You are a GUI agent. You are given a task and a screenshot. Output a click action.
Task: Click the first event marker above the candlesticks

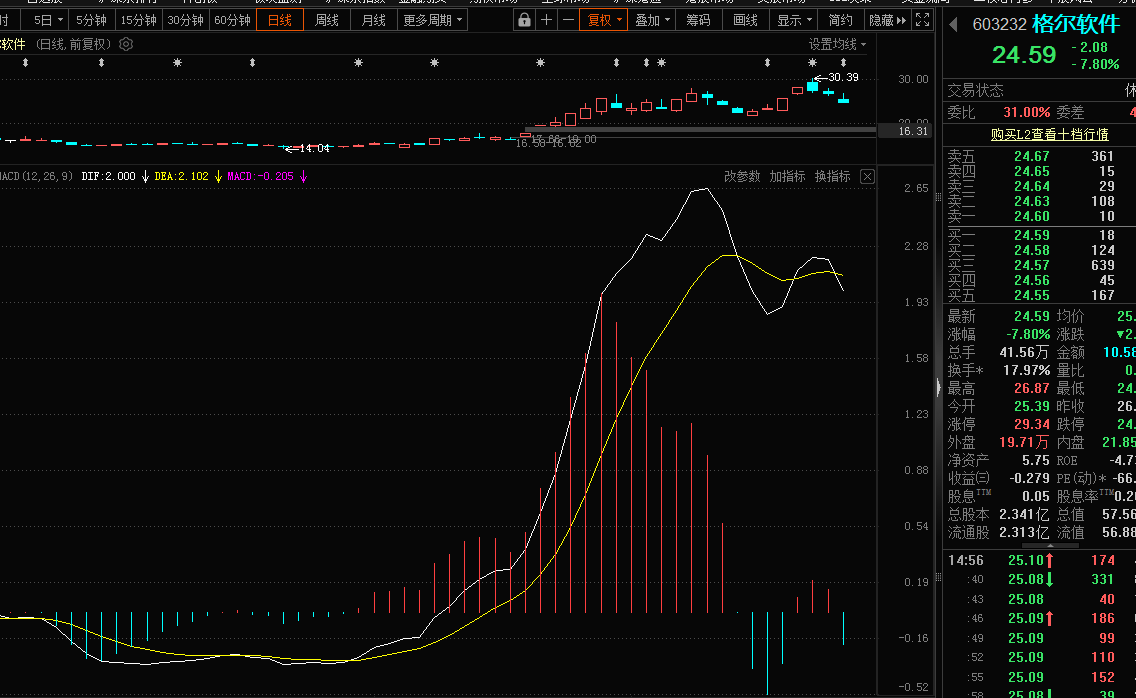point(25,63)
